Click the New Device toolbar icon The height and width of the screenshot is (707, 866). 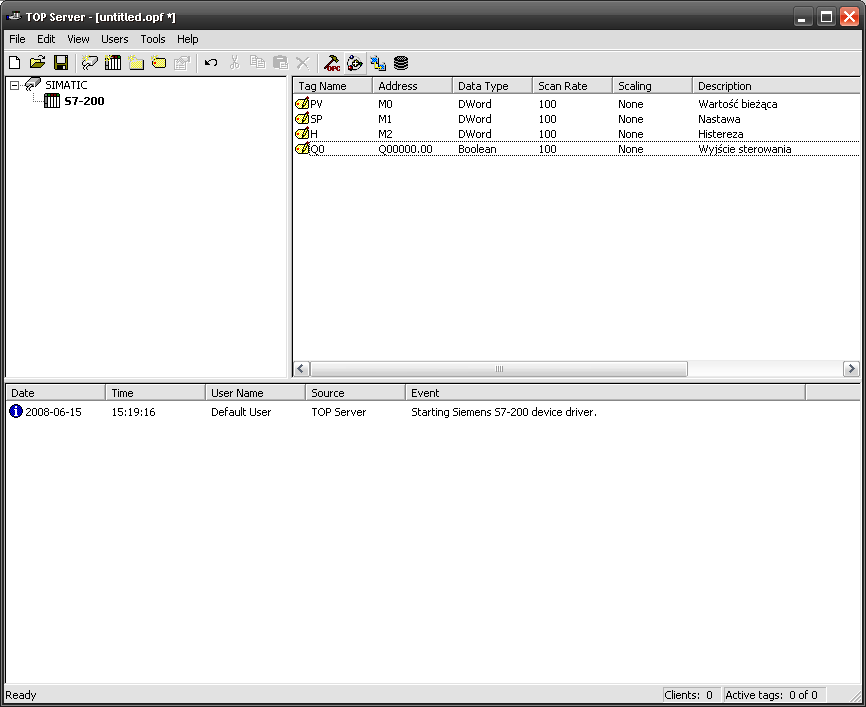pyautogui.click(x=113, y=62)
